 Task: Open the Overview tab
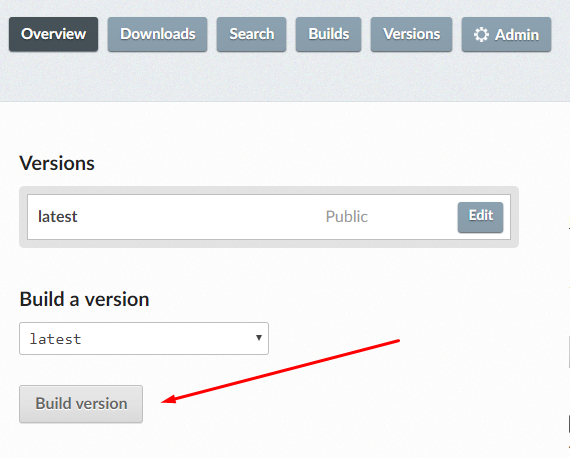(x=53, y=34)
